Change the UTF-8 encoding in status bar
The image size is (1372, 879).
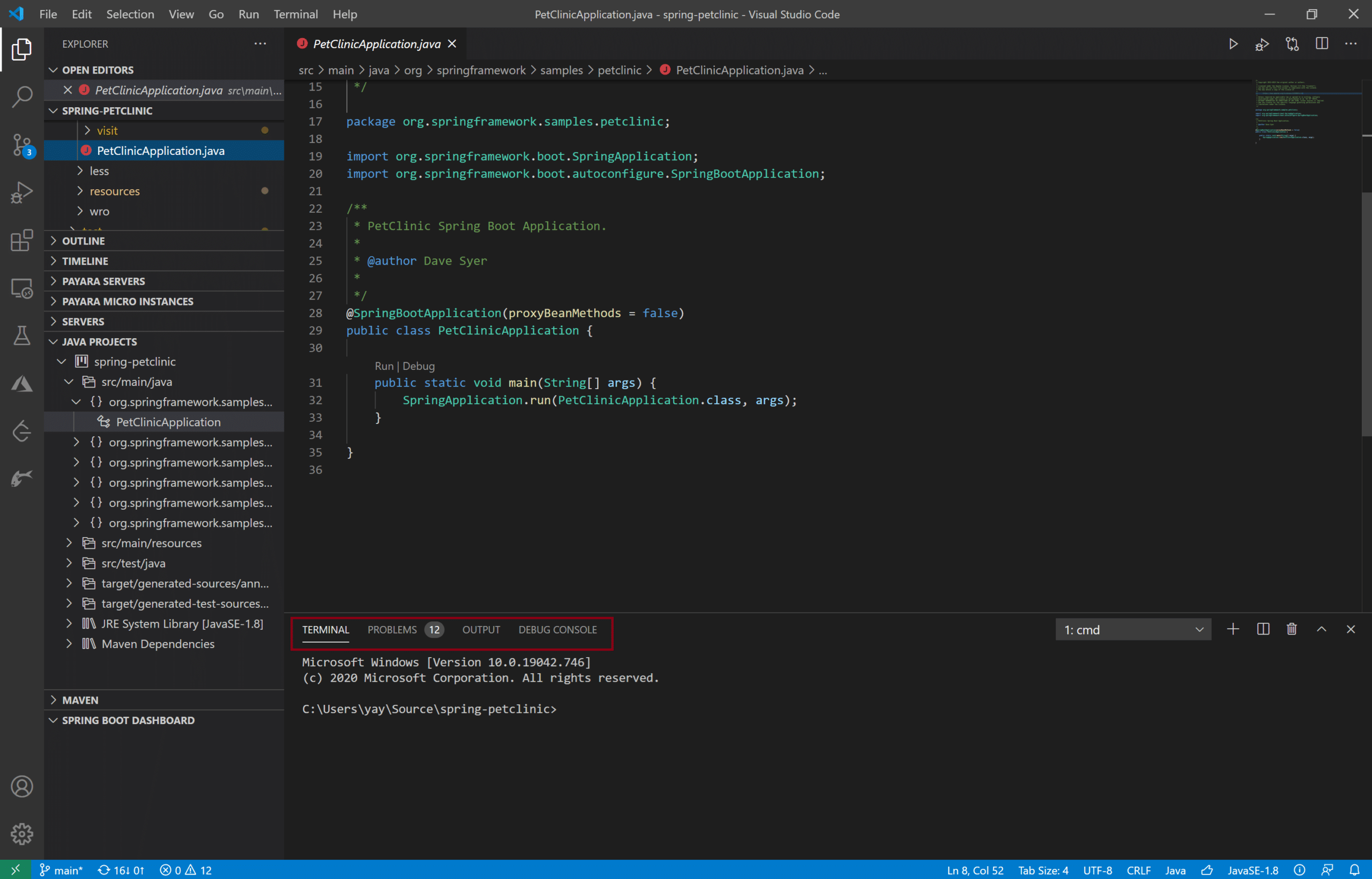click(1098, 870)
